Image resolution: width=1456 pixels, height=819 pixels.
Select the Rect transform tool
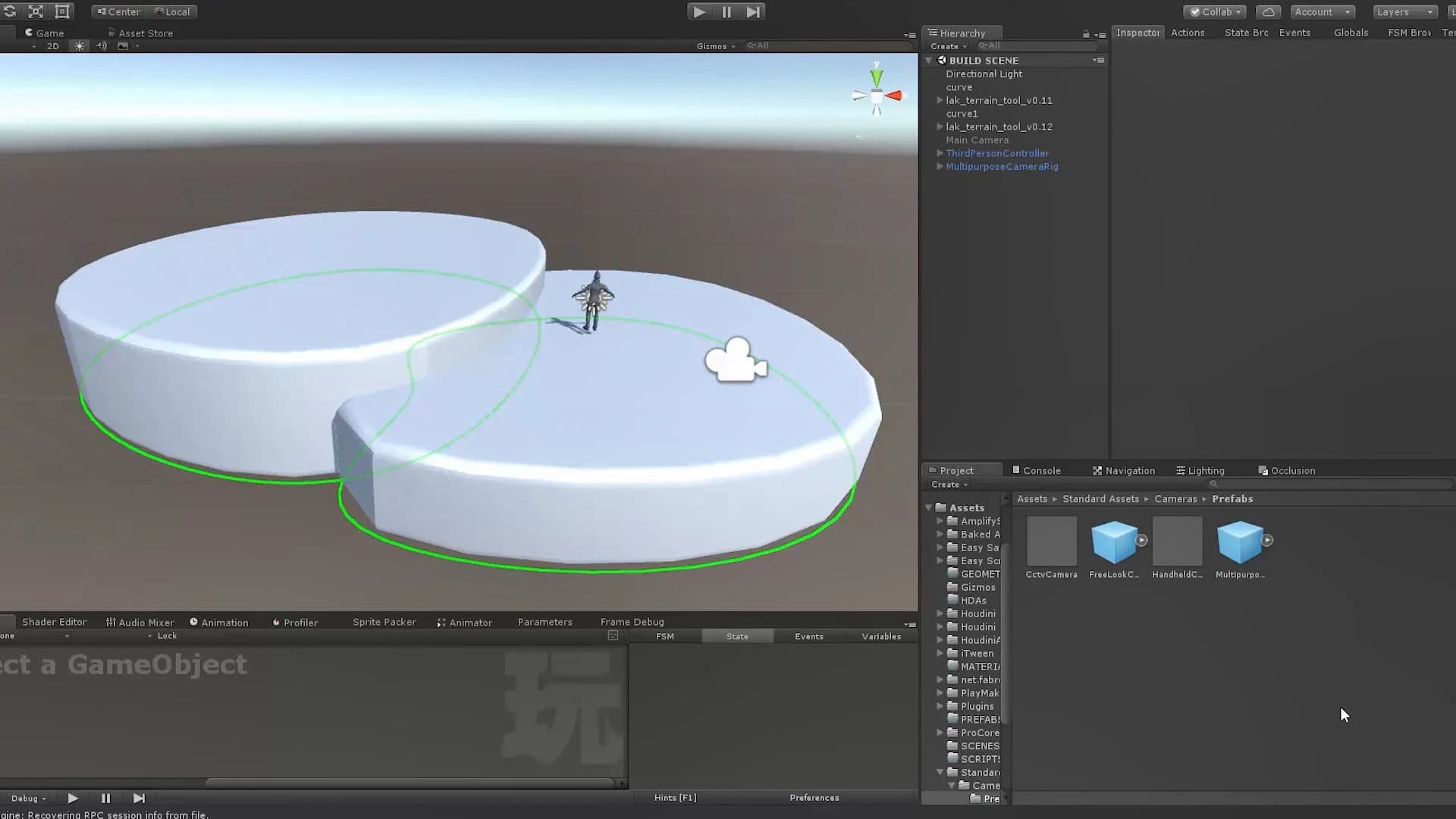coord(61,11)
